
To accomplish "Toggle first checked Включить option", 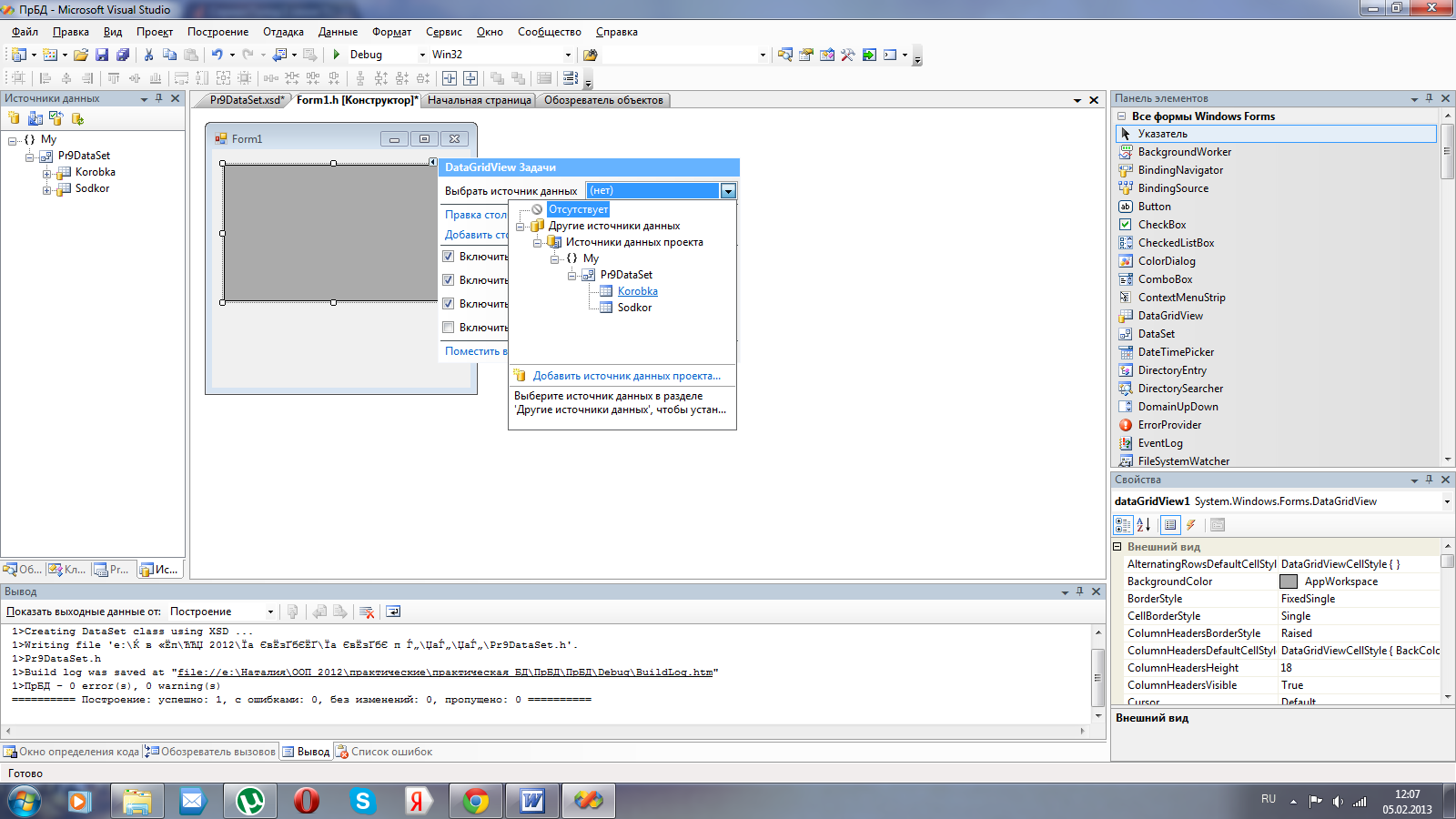I will (x=448, y=257).
